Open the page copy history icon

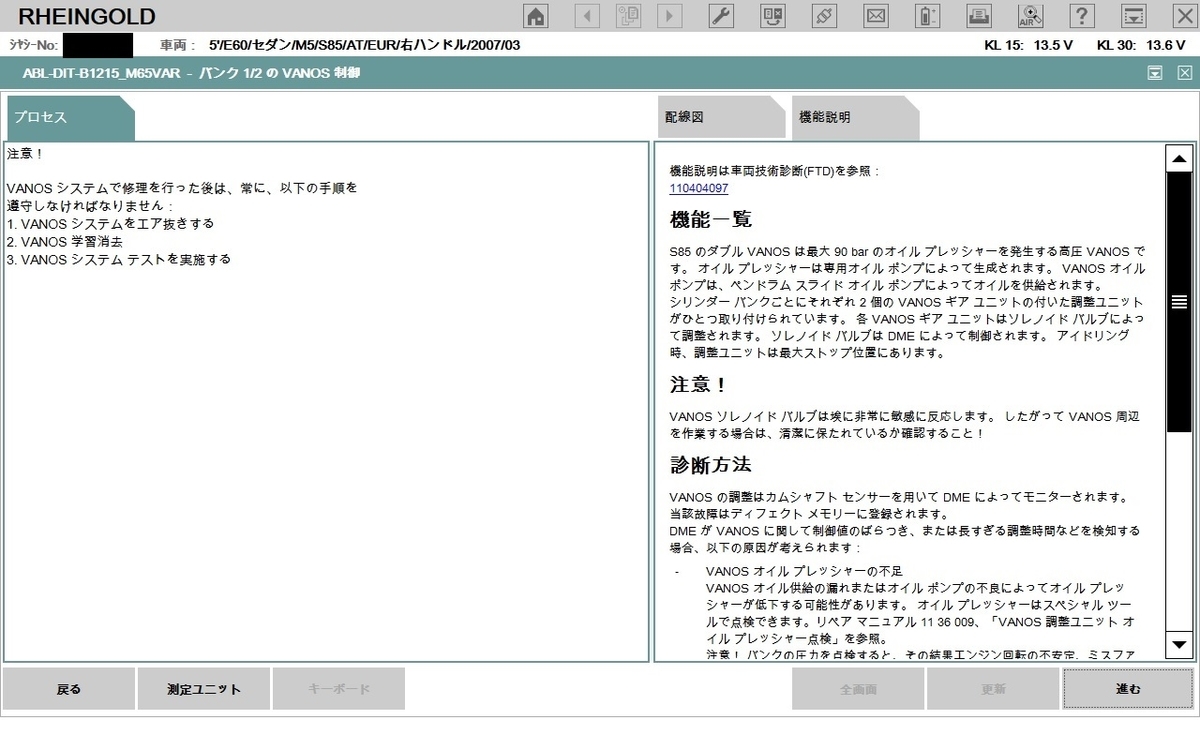coord(628,15)
